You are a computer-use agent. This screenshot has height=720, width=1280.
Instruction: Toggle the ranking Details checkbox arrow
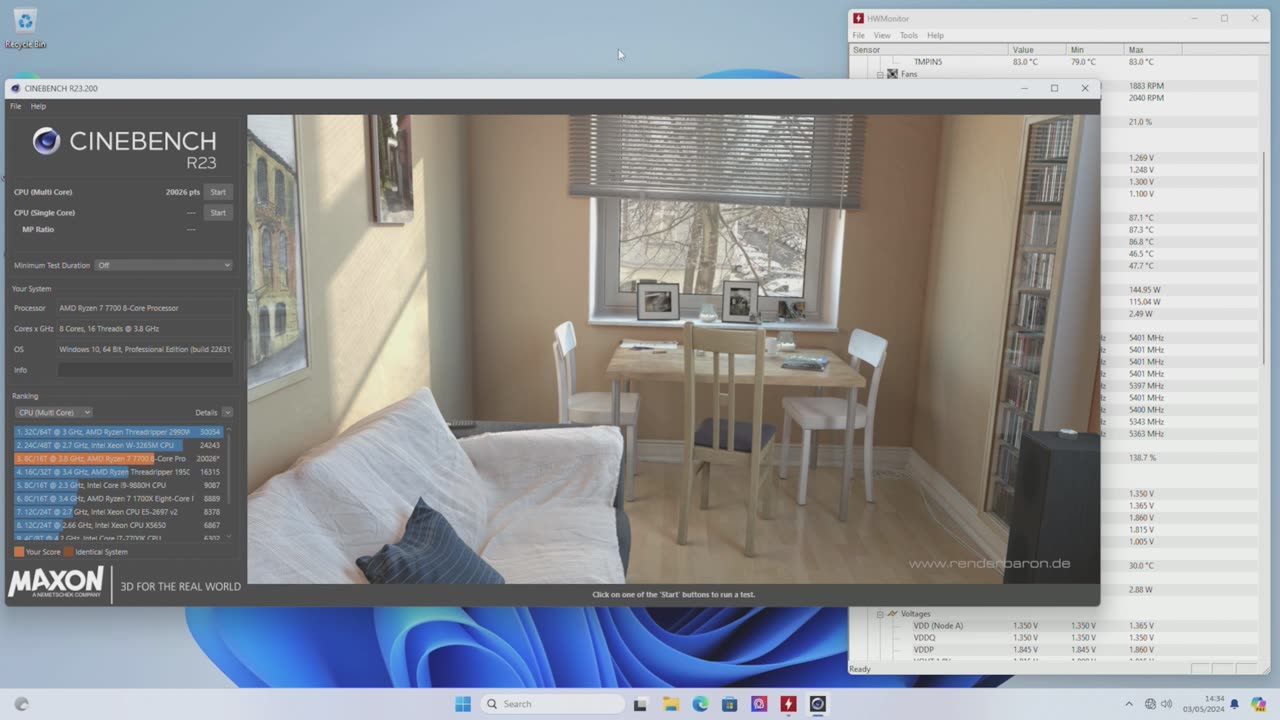(x=227, y=412)
